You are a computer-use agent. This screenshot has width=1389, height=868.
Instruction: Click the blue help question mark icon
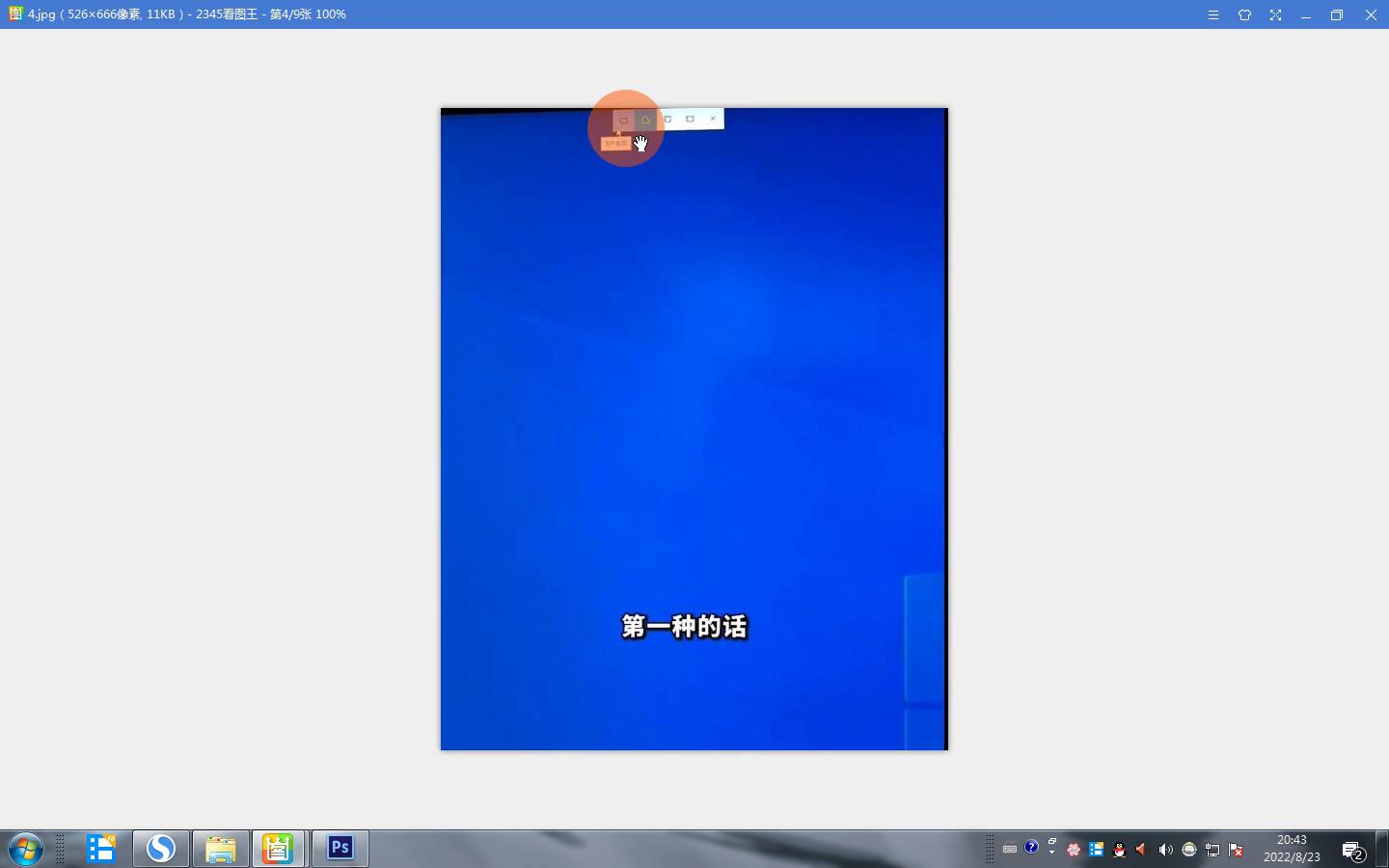tap(1031, 847)
